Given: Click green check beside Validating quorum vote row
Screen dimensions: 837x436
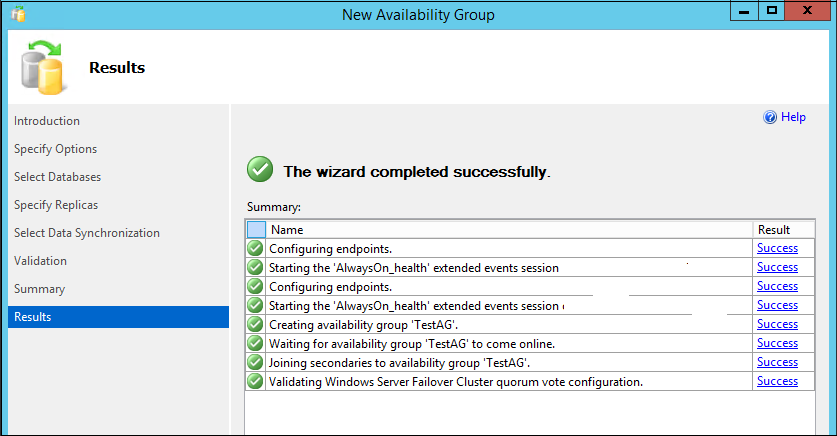Looking at the screenshot, I should point(256,382).
